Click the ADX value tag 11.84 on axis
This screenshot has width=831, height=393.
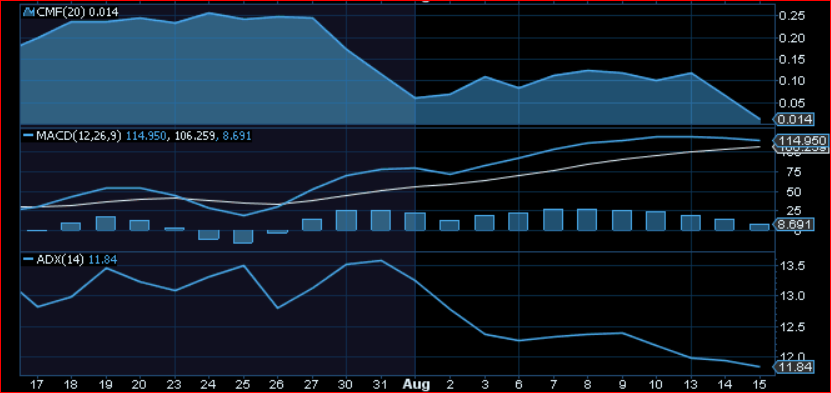click(793, 367)
